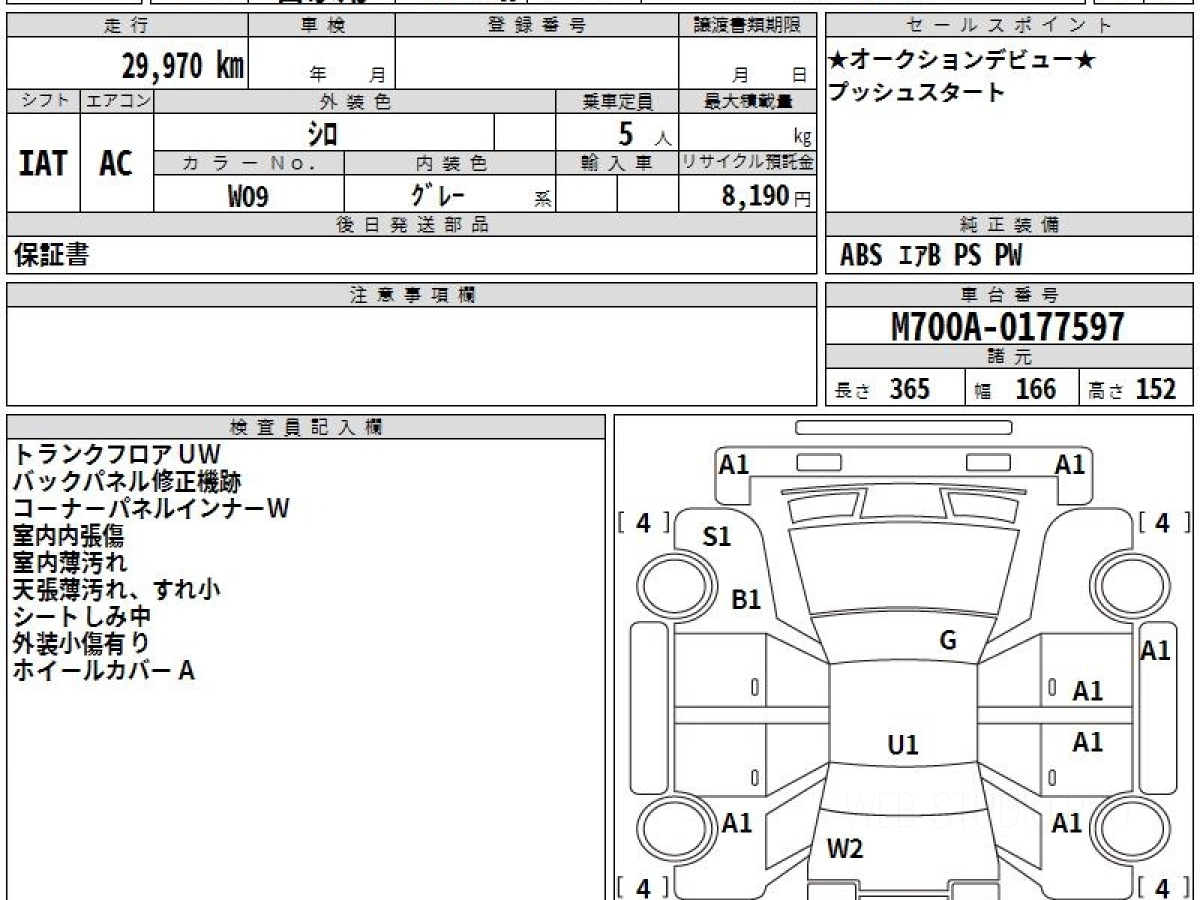Image resolution: width=1200 pixels, height=900 pixels.
Task: Click the 最大積載量 header
Action: pyautogui.click(x=748, y=101)
